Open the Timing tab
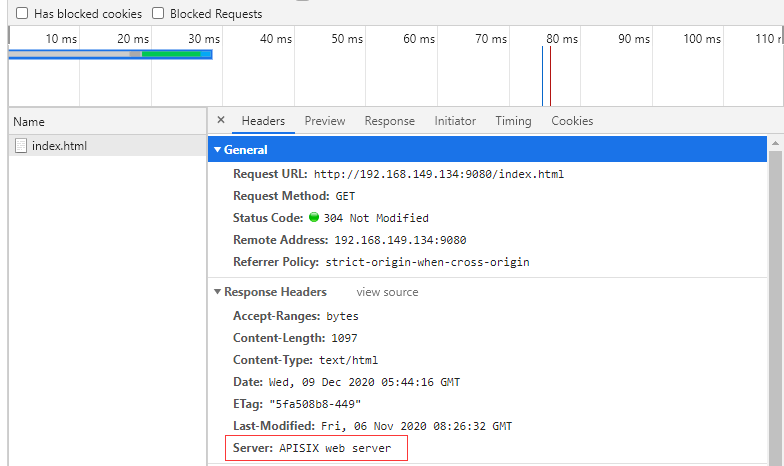The image size is (784, 466). click(x=513, y=121)
